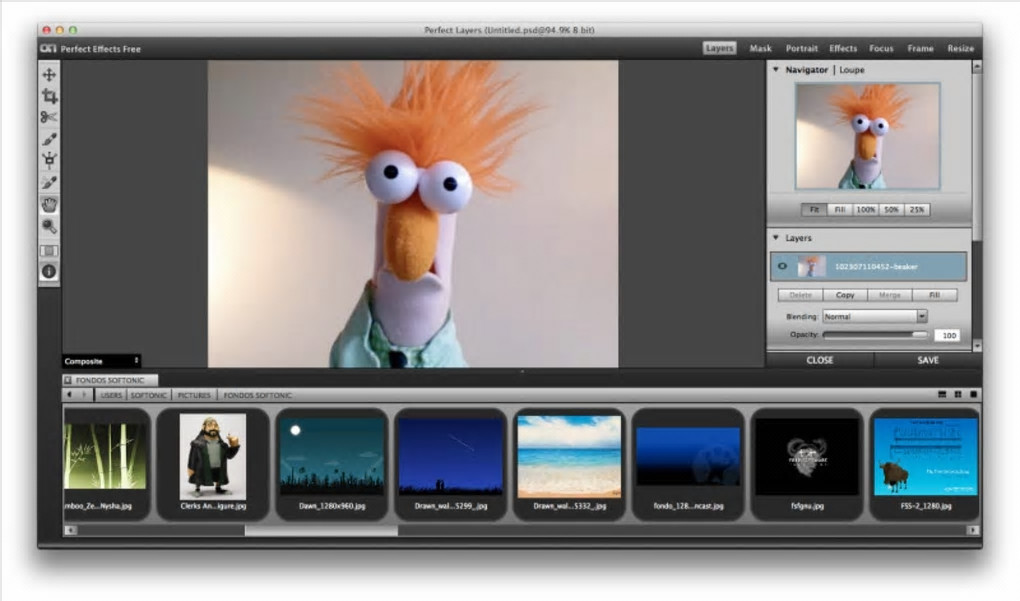Set navigator zoom to 50%
The image size is (1020, 601).
891,209
